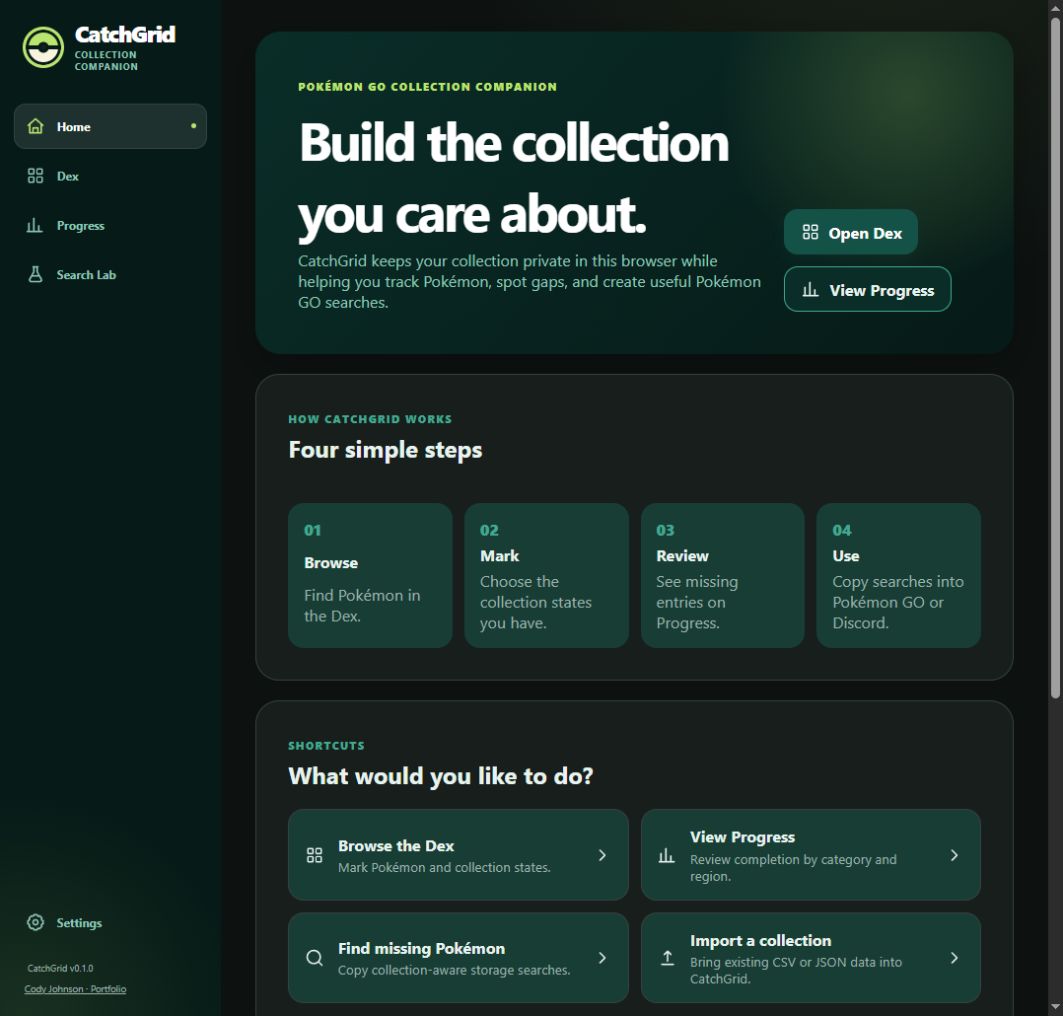Click the Search Lab flask icon
The height and width of the screenshot is (1016, 1063).
(x=35, y=275)
